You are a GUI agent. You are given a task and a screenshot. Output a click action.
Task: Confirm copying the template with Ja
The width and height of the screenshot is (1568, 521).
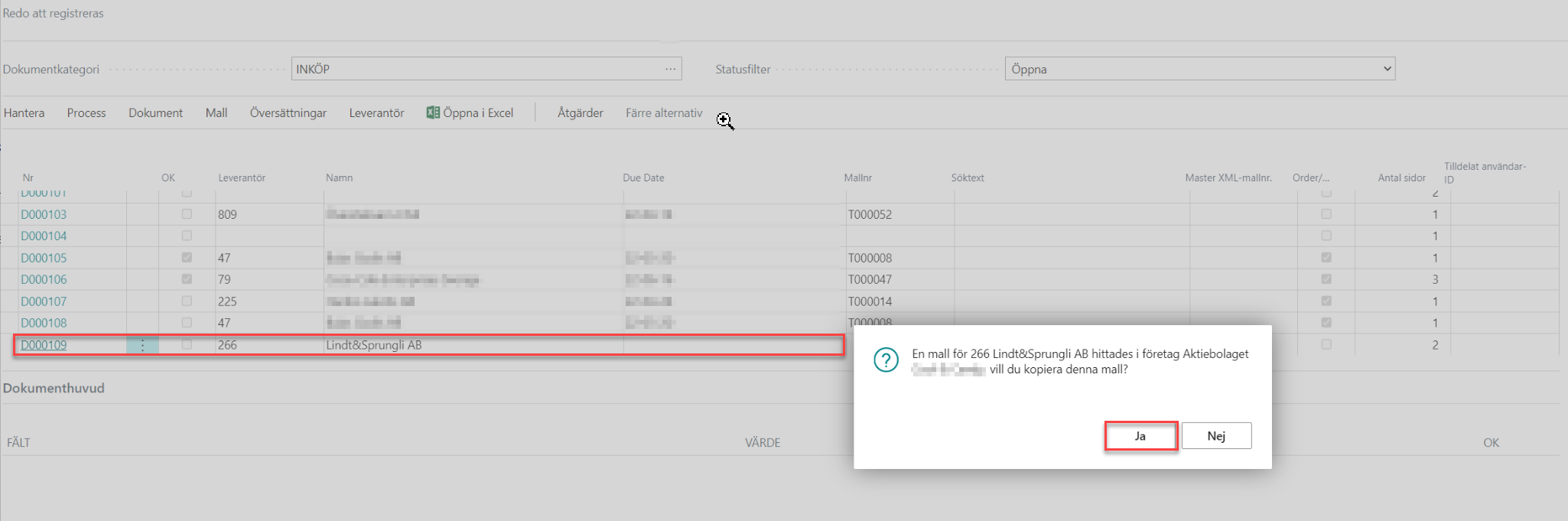pos(1140,436)
